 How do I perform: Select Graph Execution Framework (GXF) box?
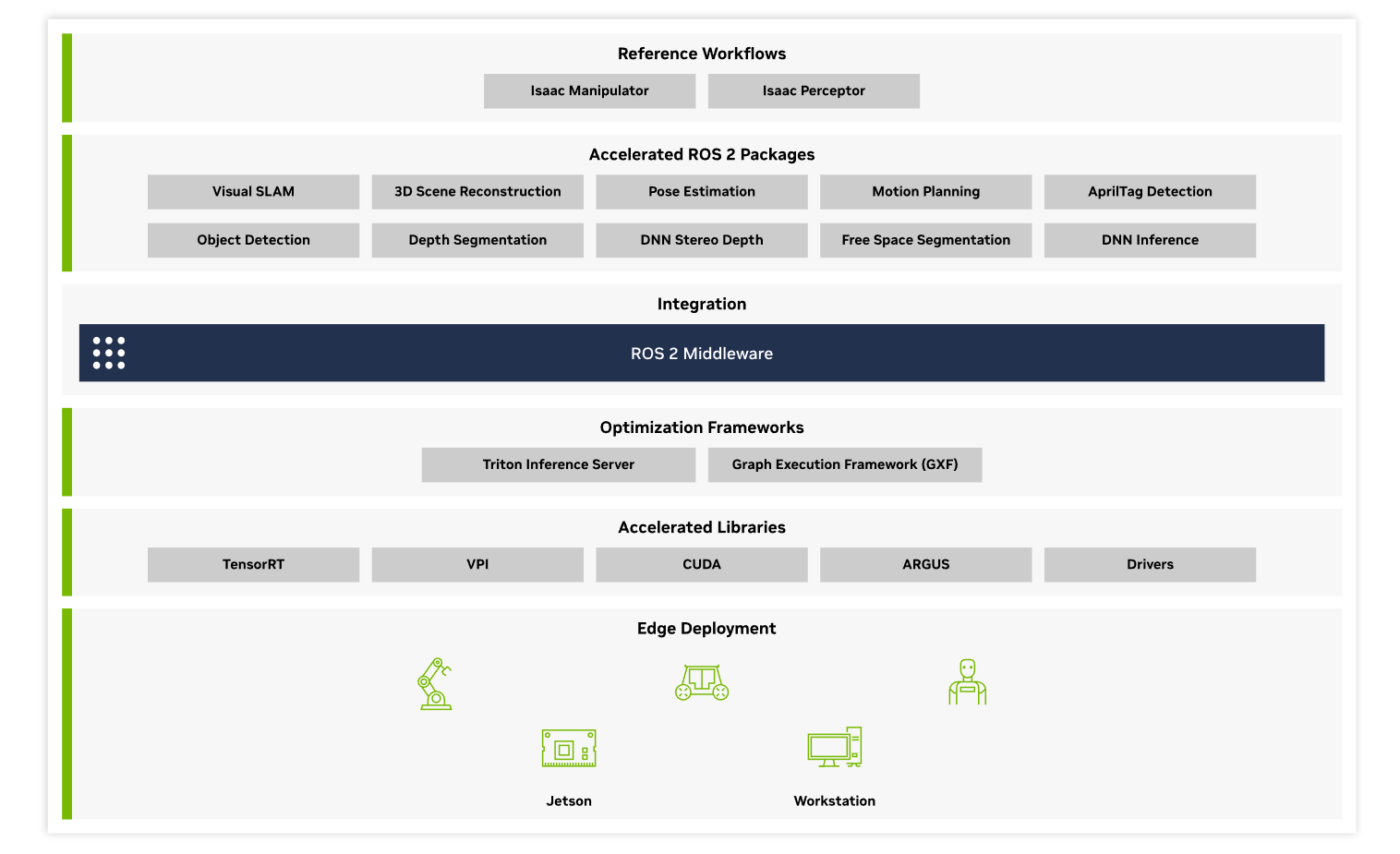[x=845, y=464]
